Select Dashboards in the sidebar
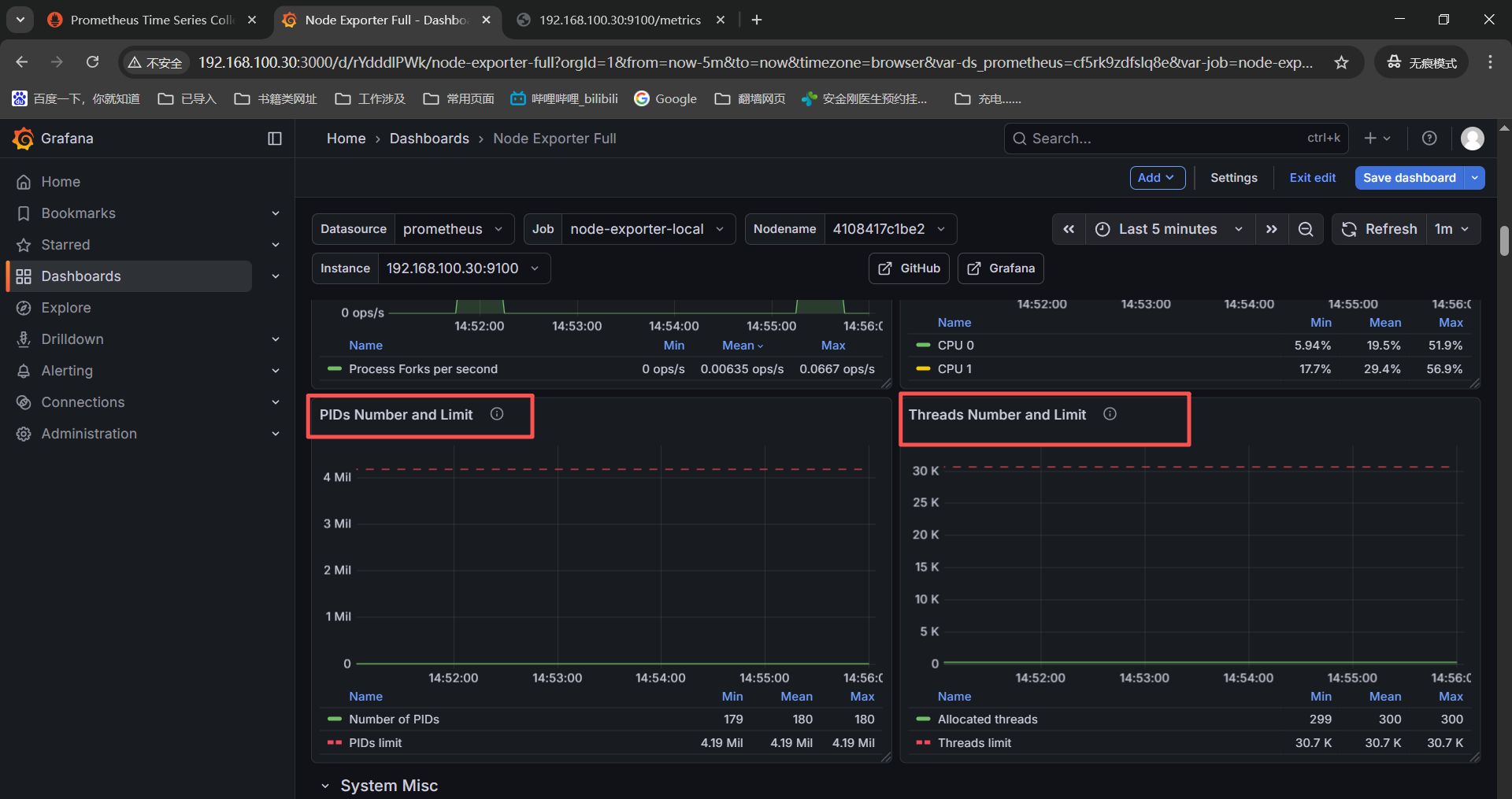Image resolution: width=1512 pixels, height=799 pixels. tap(130, 276)
